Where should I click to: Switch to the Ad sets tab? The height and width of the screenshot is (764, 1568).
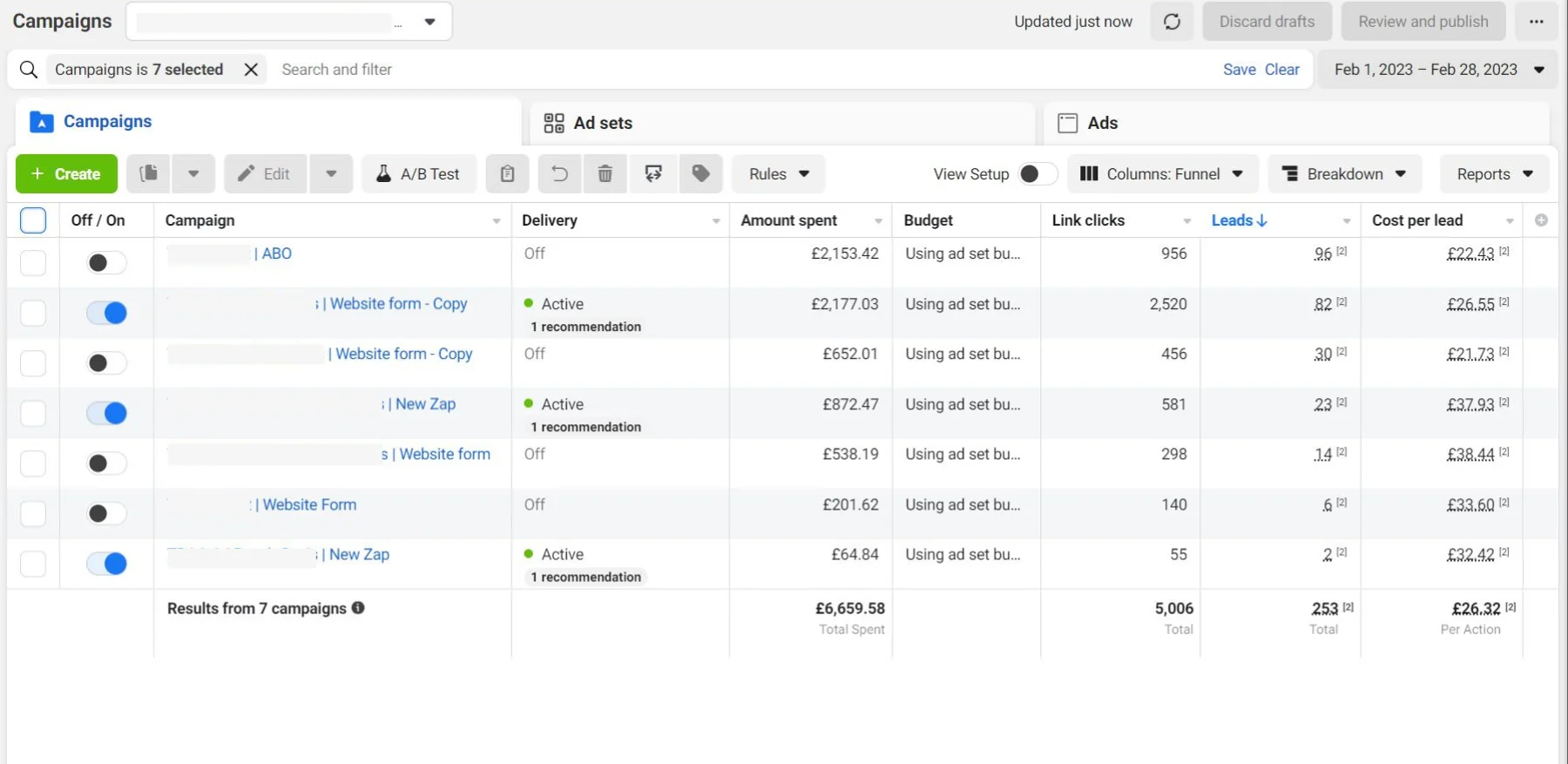[782, 123]
